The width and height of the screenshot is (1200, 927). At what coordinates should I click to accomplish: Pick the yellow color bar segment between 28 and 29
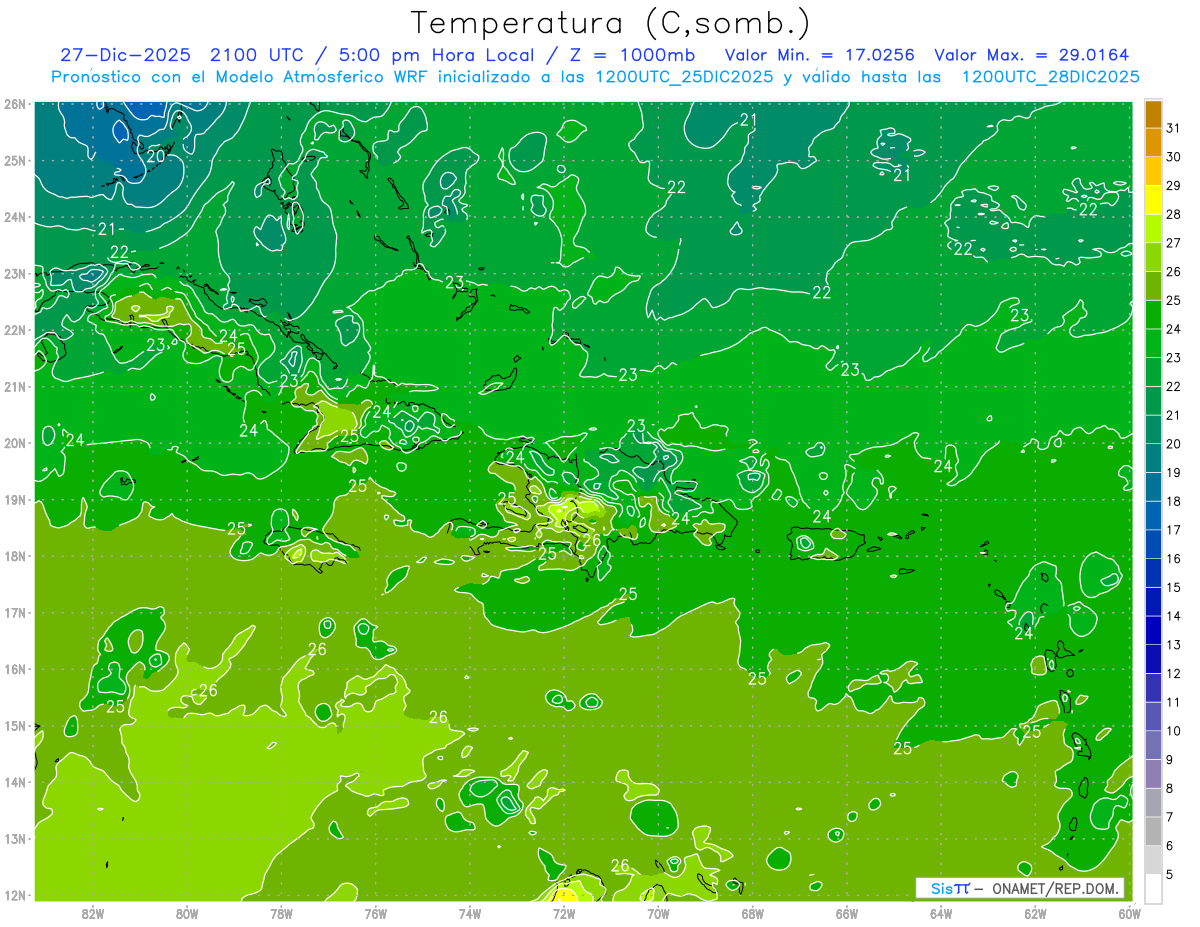click(x=1153, y=200)
